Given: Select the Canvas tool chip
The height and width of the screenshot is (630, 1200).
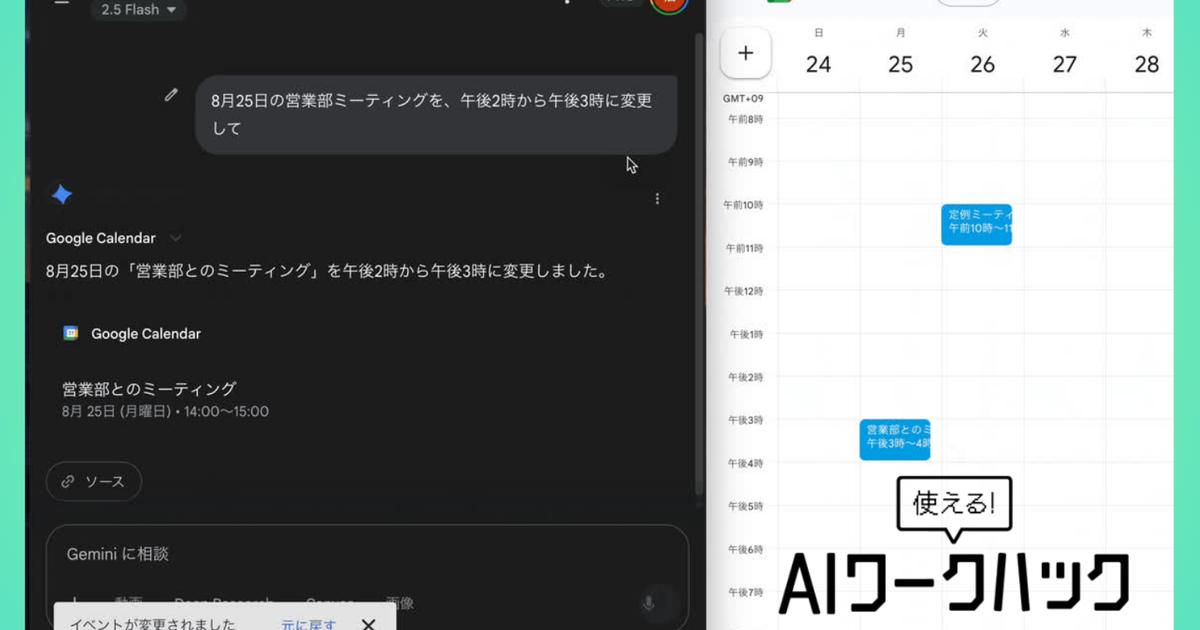Looking at the screenshot, I should tap(330, 603).
